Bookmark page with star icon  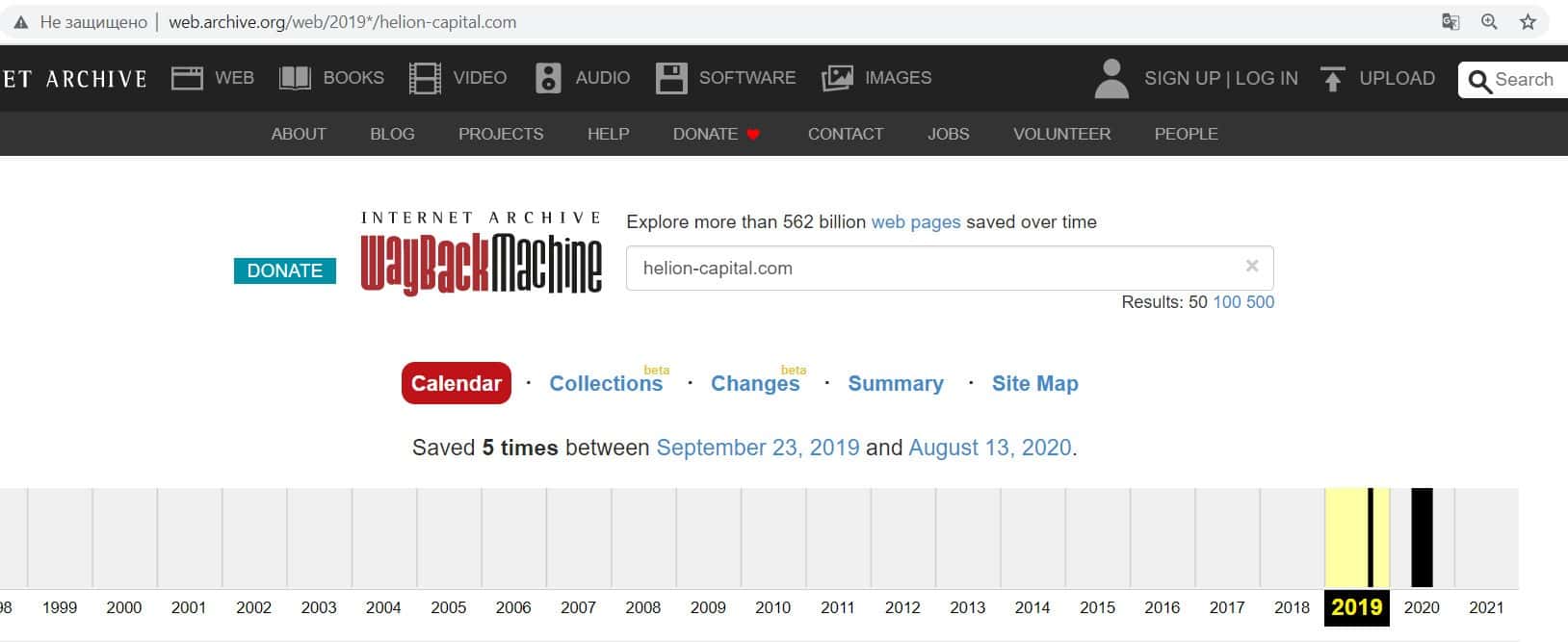[x=1528, y=22]
